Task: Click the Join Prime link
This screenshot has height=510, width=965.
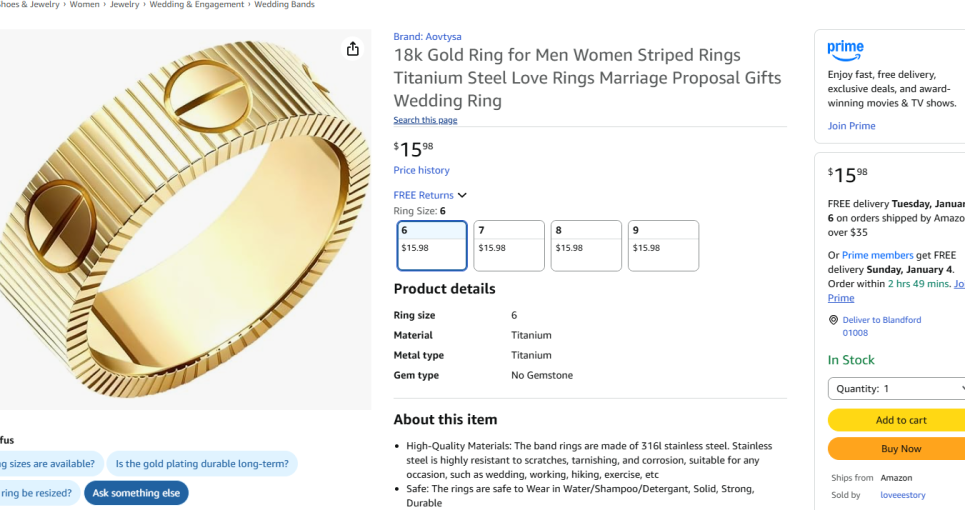Action: (x=851, y=126)
